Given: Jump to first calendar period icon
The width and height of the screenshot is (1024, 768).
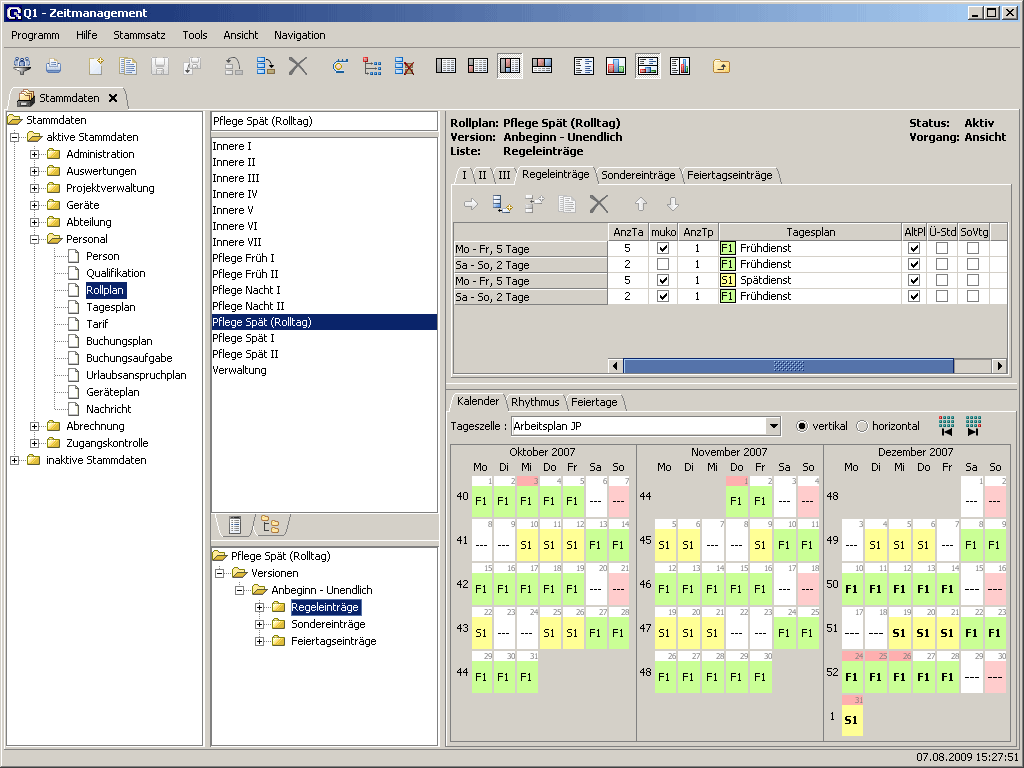Looking at the screenshot, I should 946,426.
